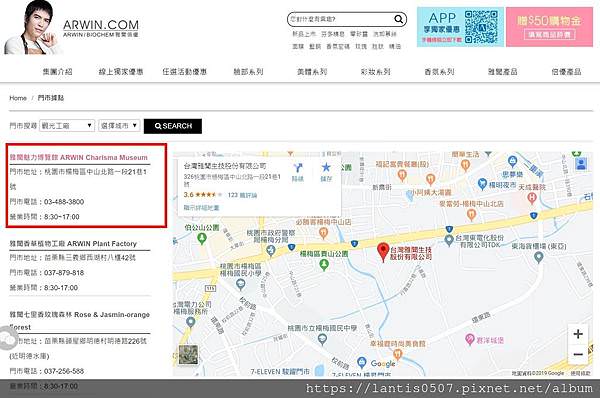Image resolution: width=600 pixels, height=398 pixels.
Task: Open the 選擇城市 city dropdown
Action: 119,126
